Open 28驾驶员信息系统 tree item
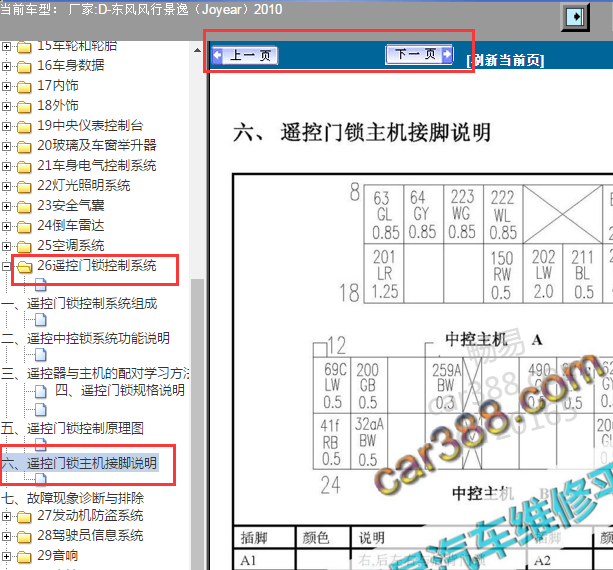Viewport: 613px width, 570px height. (x=90, y=536)
